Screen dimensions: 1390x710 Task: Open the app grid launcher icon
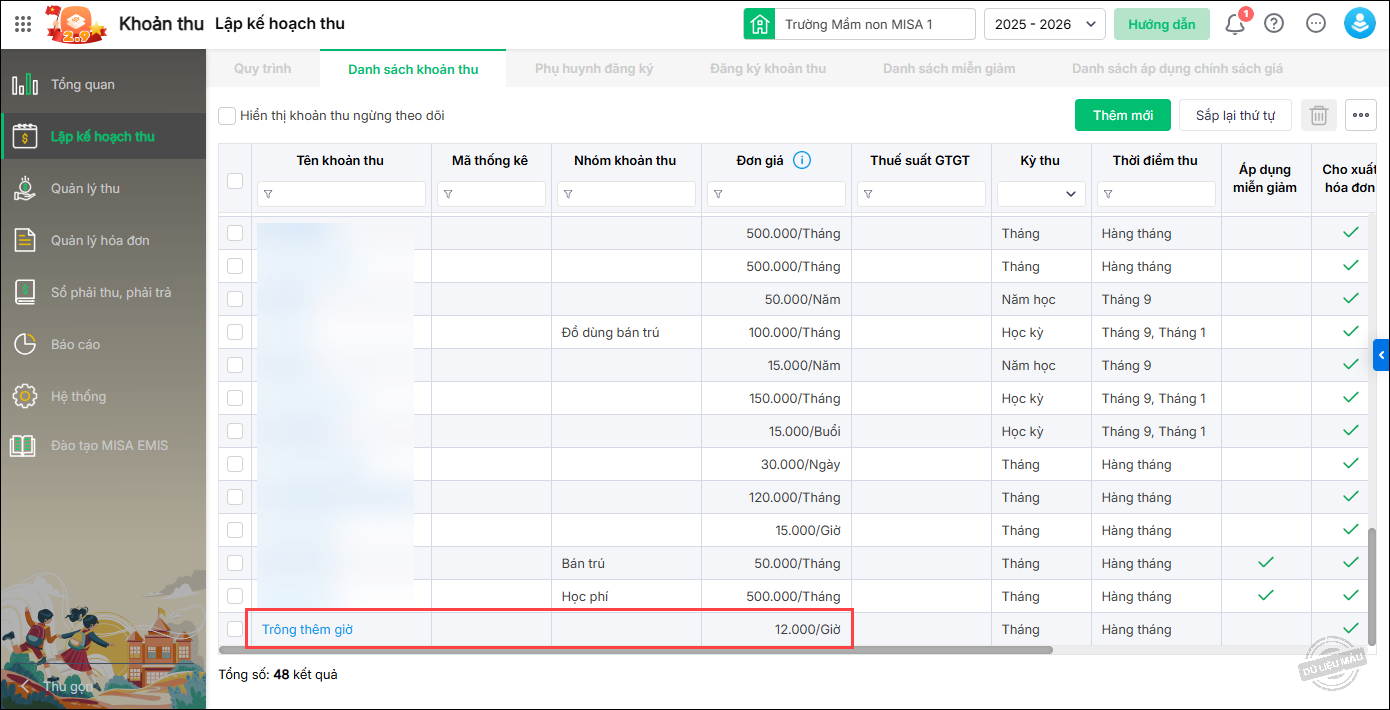23,24
